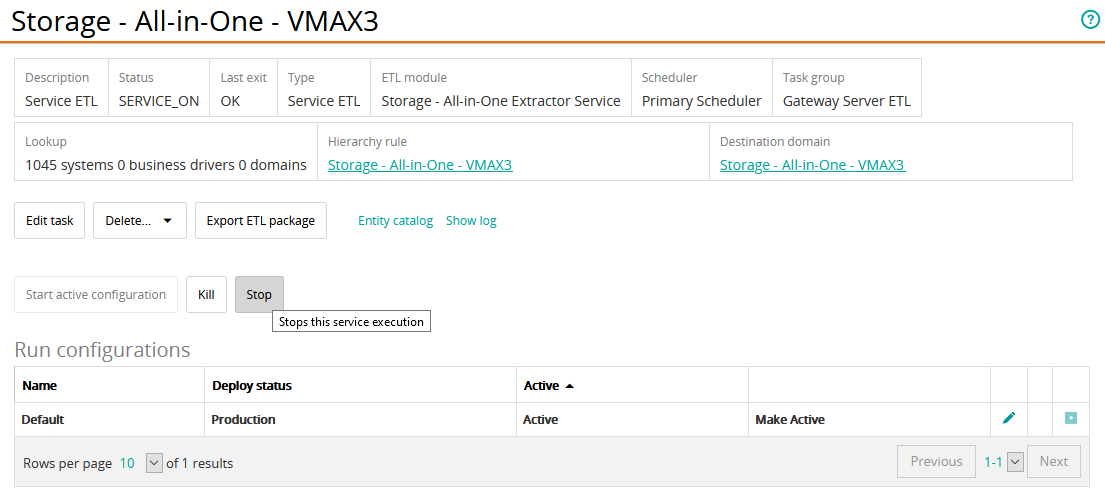The image size is (1105, 496).
Task: Click the Edit task button
Action: (49, 221)
